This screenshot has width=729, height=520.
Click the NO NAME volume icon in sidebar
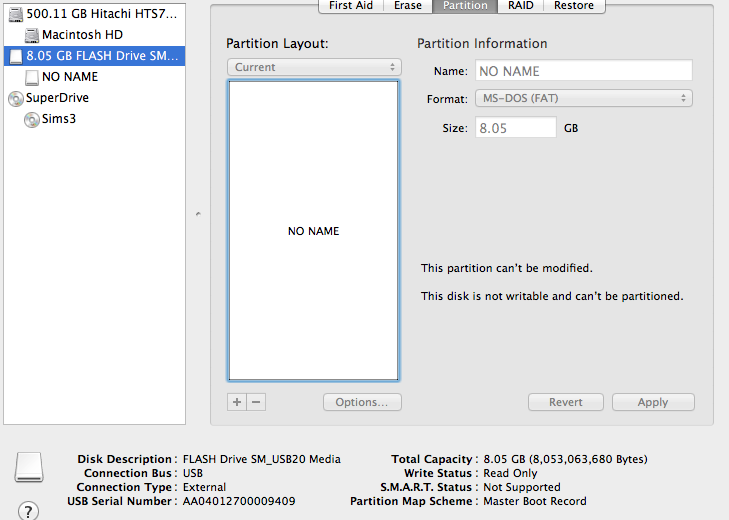(32, 77)
